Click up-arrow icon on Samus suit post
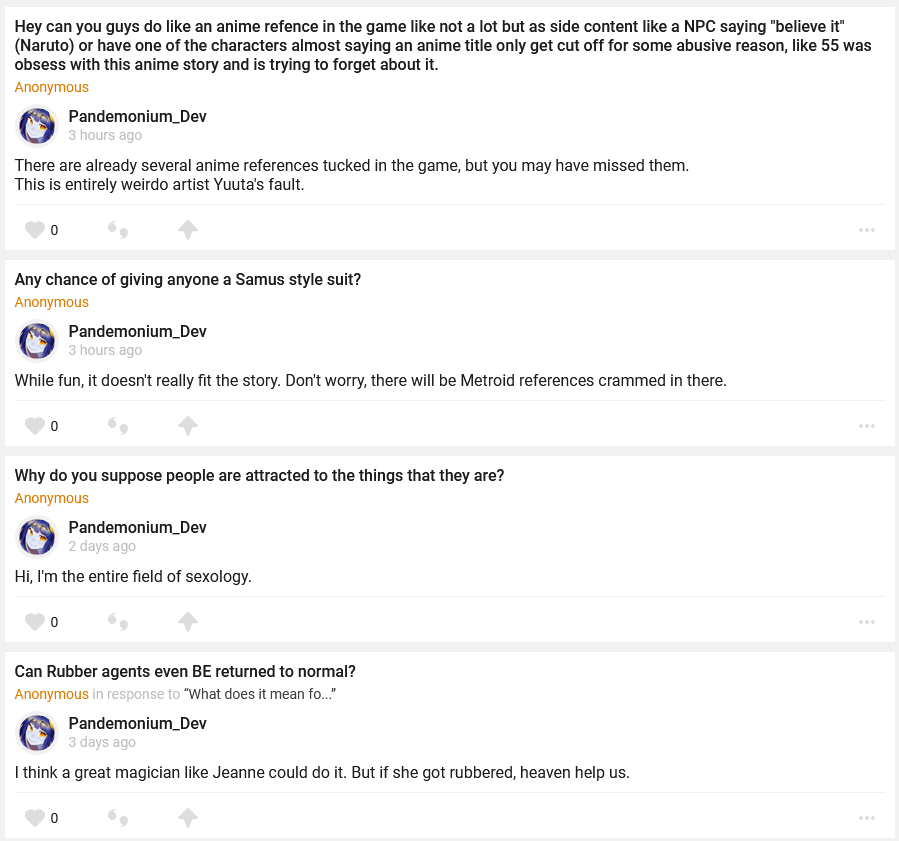899x841 pixels. [x=188, y=426]
